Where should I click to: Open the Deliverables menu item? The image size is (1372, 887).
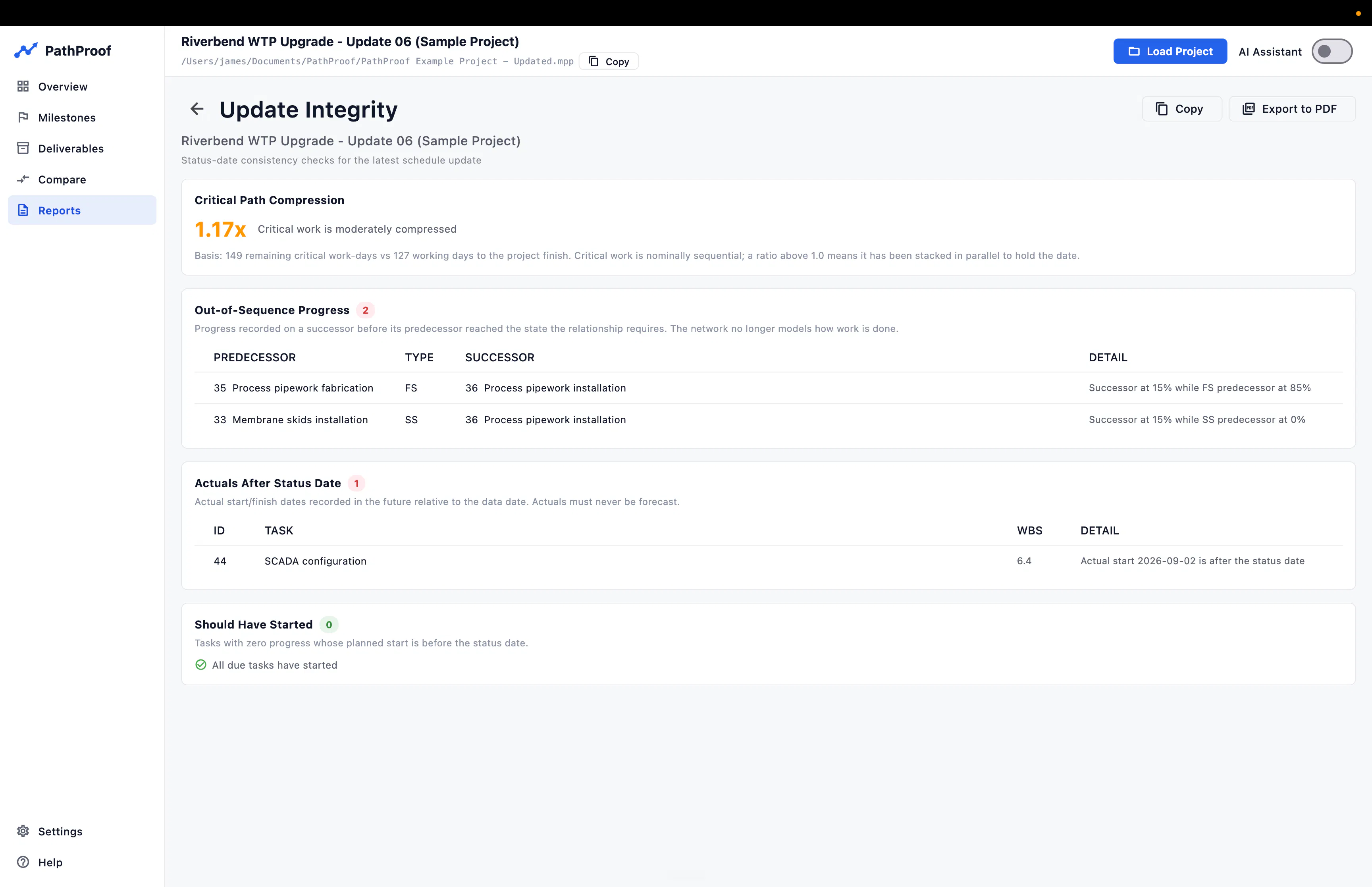(x=82, y=148)
